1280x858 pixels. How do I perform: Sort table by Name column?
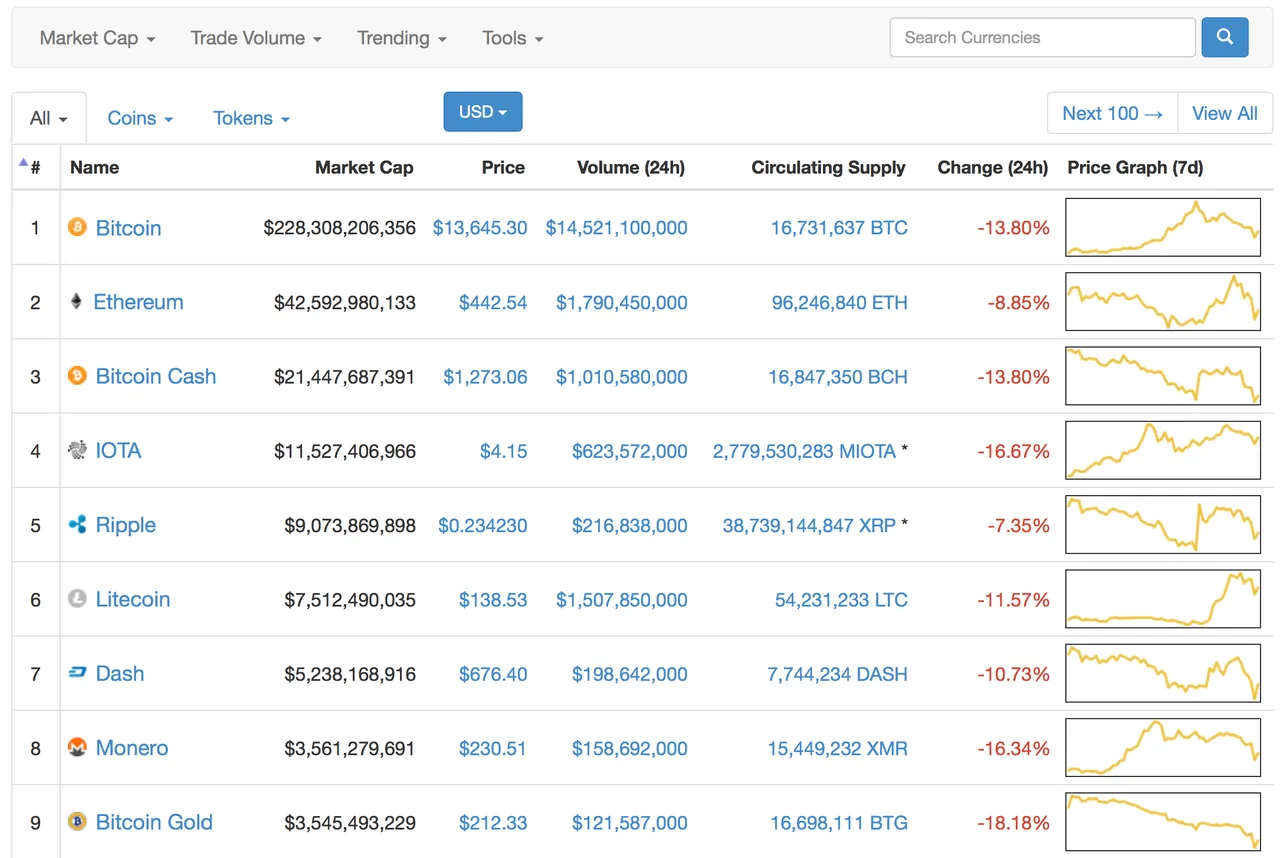pos(94,167)
